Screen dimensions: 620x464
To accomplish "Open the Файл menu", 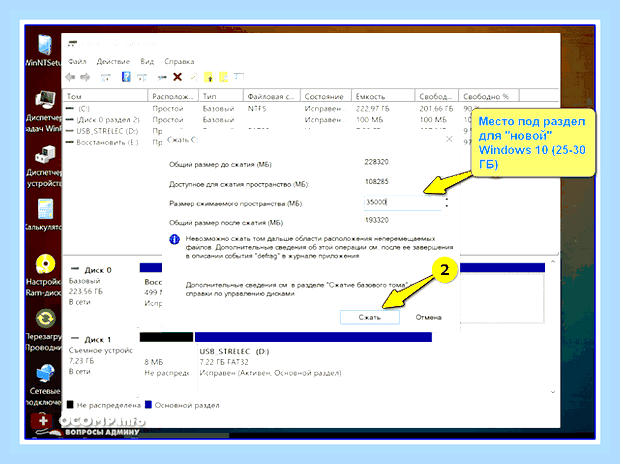I will 77,61.
